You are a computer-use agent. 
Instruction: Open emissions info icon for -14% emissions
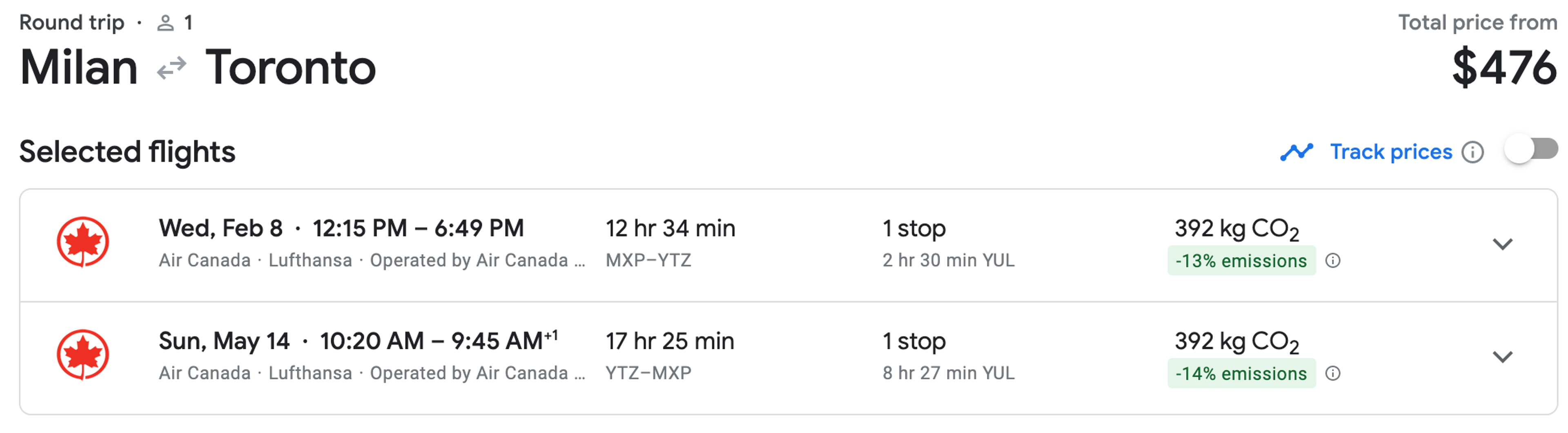pyautogui.click(x=1333, y=374)
